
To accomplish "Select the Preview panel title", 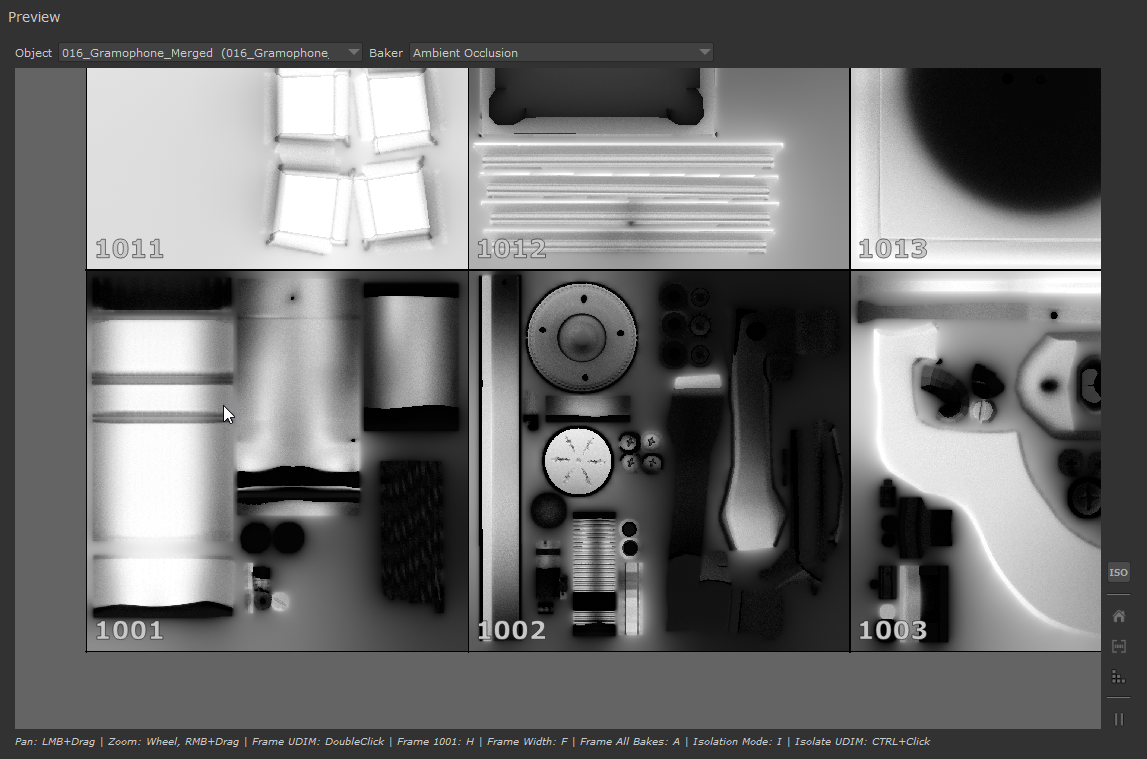I will pos(34,17).
